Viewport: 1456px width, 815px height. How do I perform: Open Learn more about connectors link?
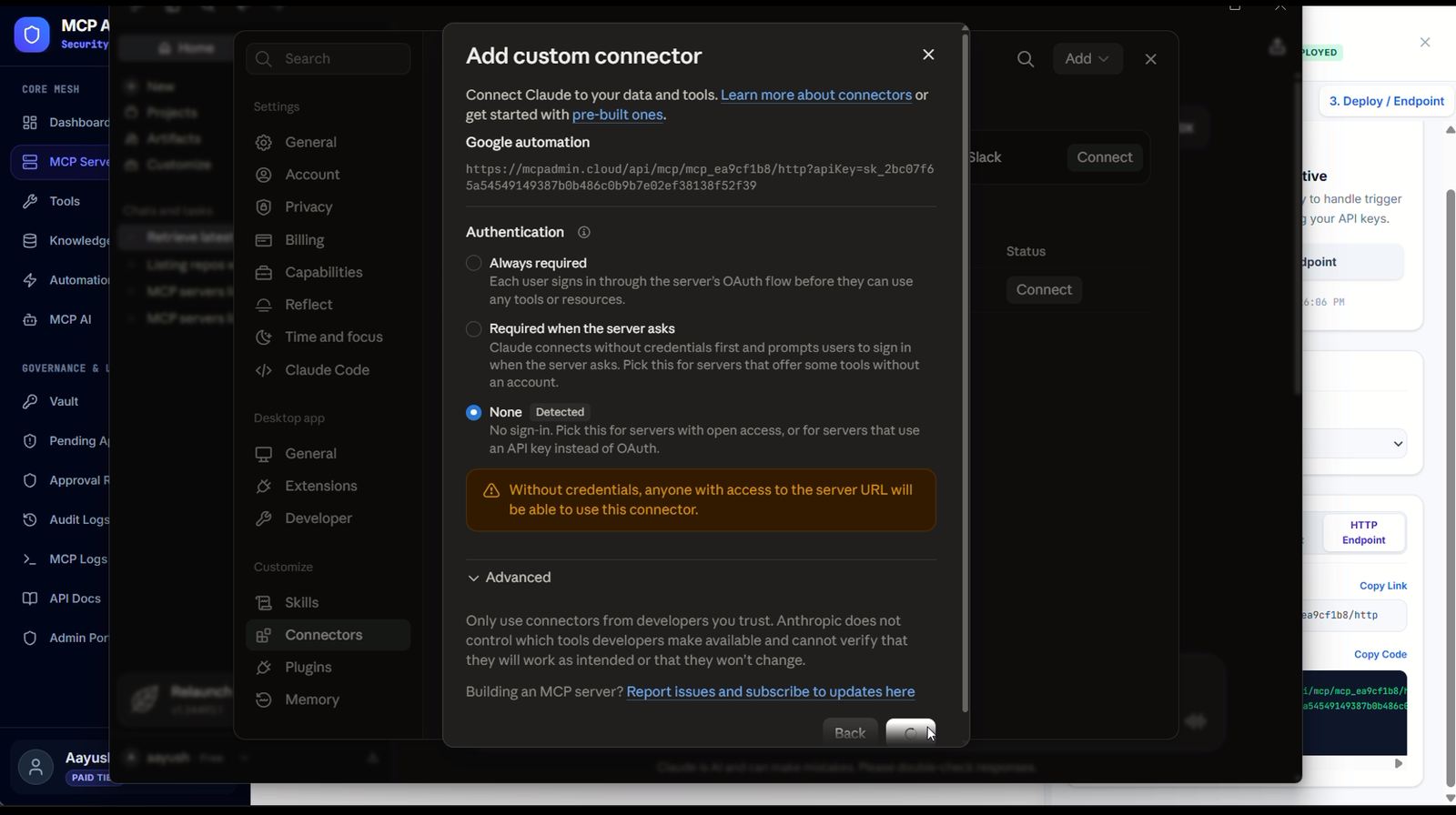pos(816,95)
